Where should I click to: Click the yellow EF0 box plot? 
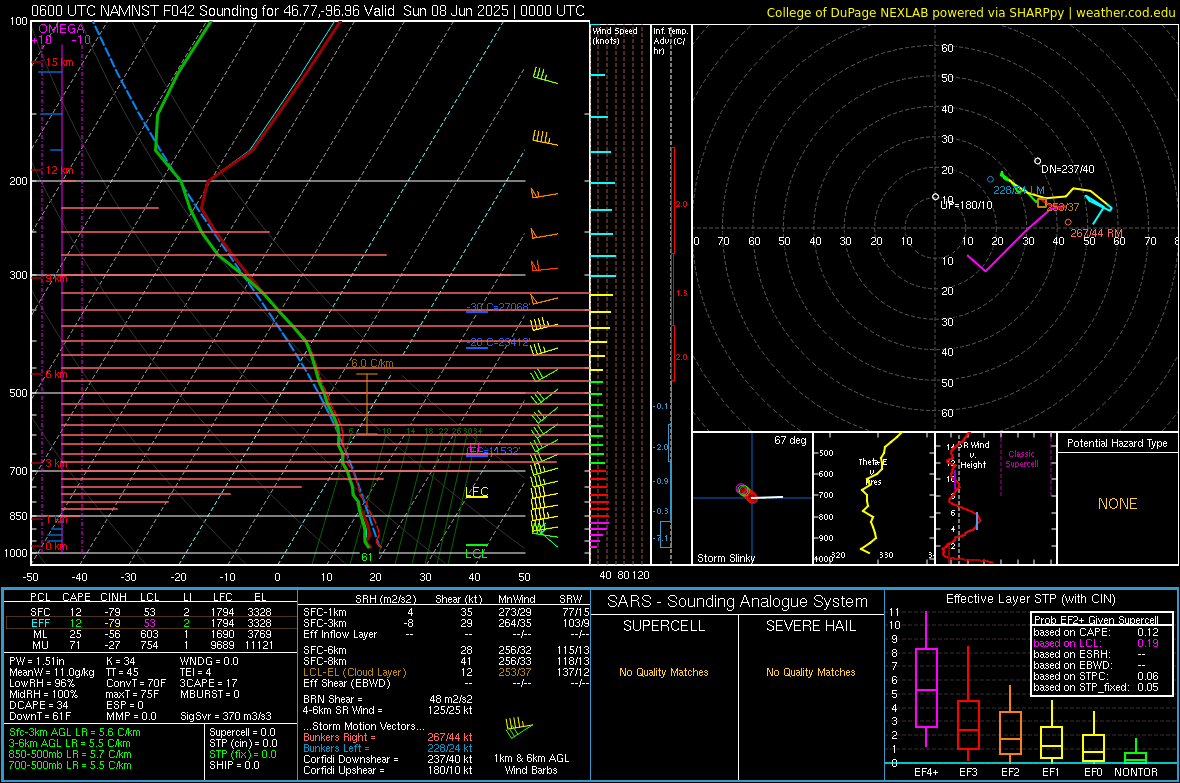click(x=1093, y=738)
